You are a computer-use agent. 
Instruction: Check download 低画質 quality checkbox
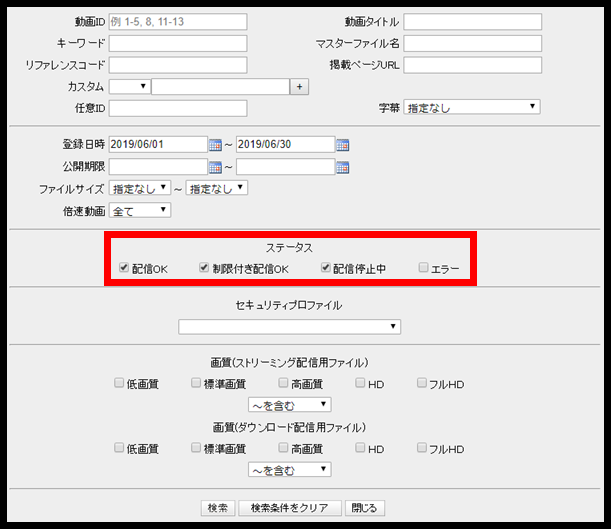[119, 447]
